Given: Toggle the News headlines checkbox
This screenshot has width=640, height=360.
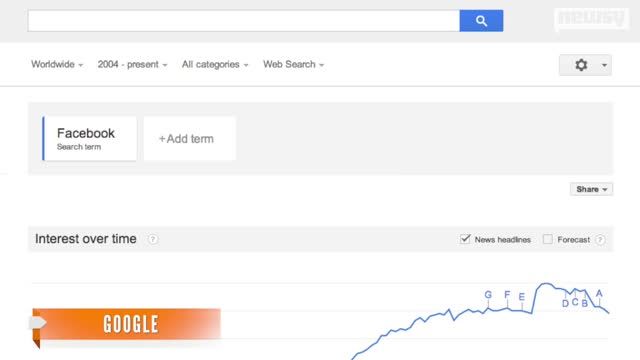Looking at the screenshot, I should tap(465, 239).
